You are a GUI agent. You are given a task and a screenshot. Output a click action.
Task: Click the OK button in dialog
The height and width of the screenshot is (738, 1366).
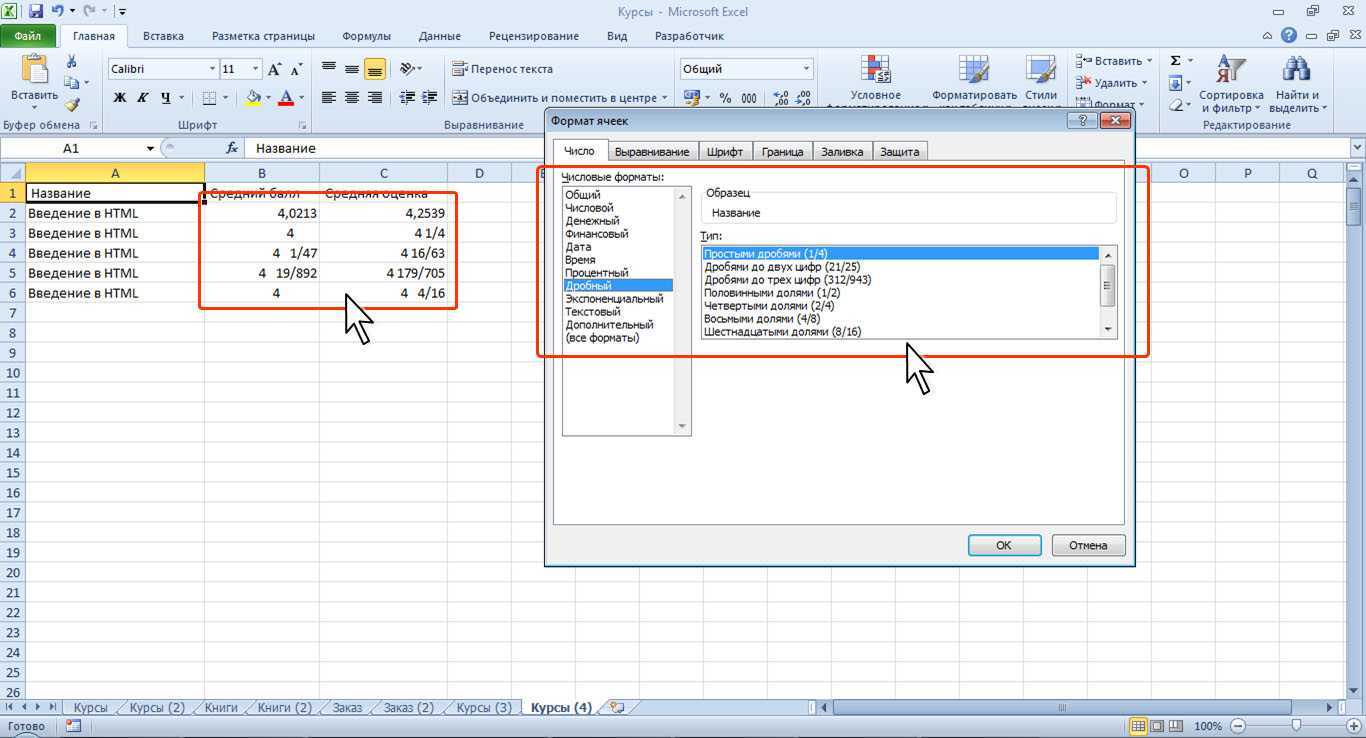pyautogui.click(x=1004, y=545)
